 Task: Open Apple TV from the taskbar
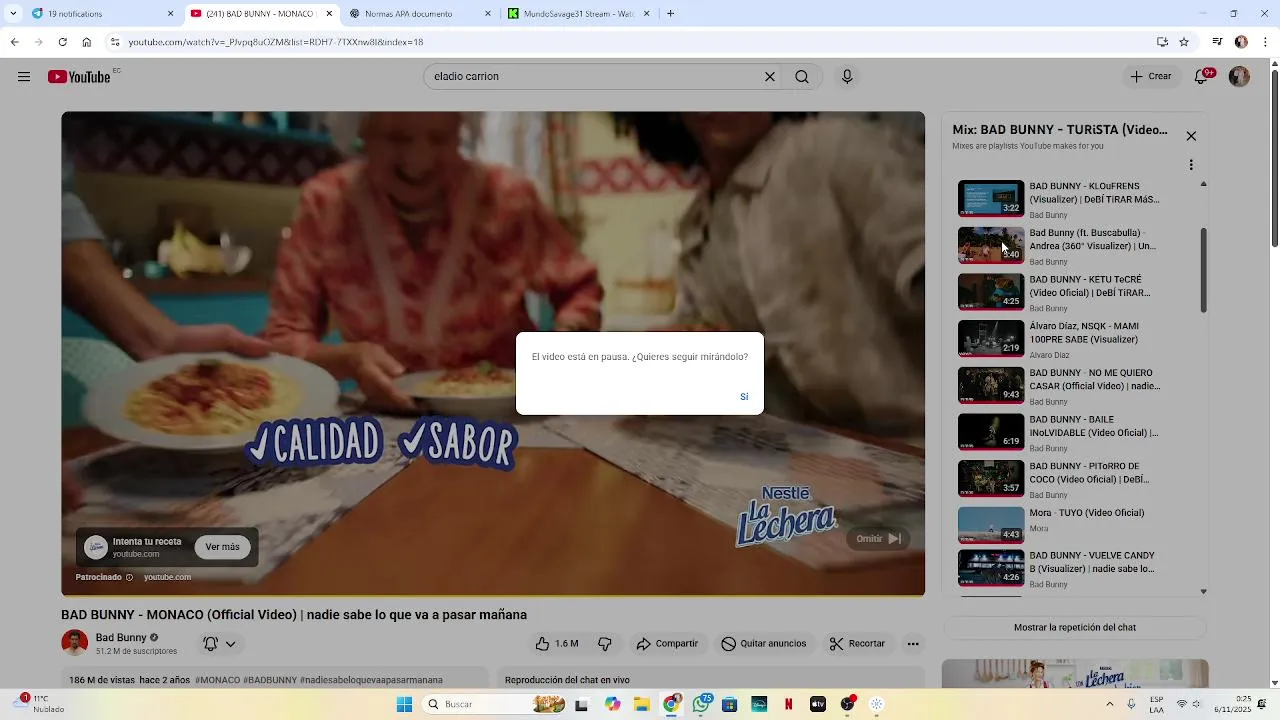818,704
